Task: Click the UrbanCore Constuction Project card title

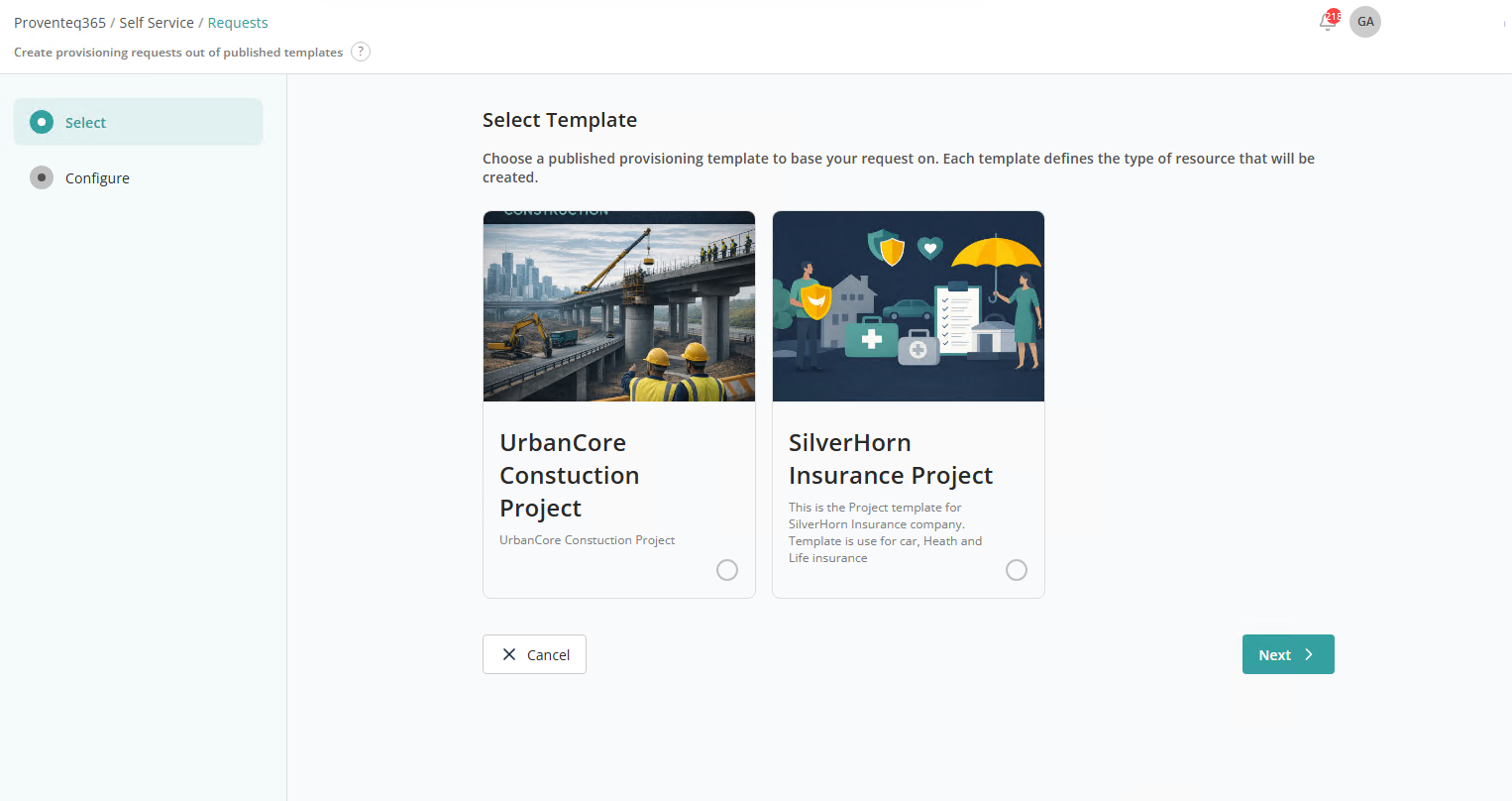Action: point(570,475)
